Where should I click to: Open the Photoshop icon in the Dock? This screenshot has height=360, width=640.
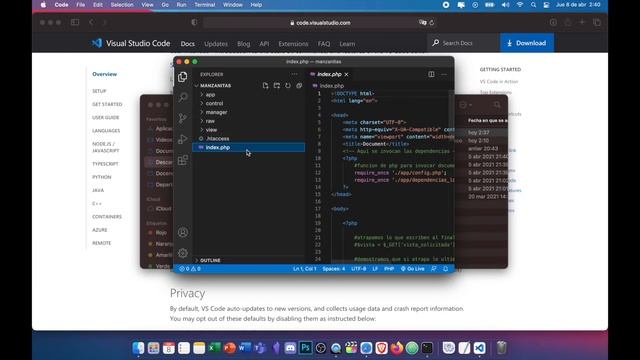click(305, 348)
